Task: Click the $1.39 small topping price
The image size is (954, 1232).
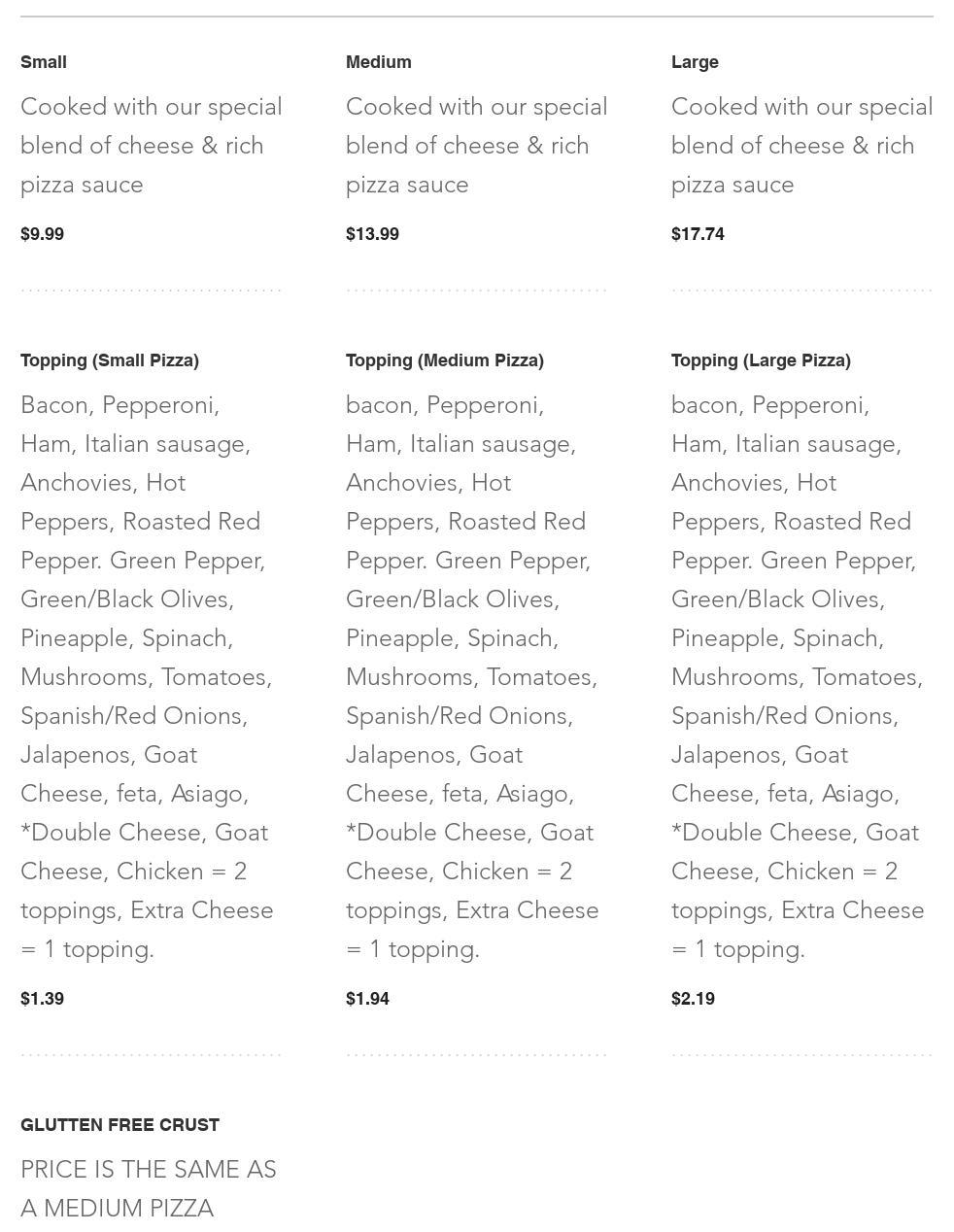Action: 43,999
